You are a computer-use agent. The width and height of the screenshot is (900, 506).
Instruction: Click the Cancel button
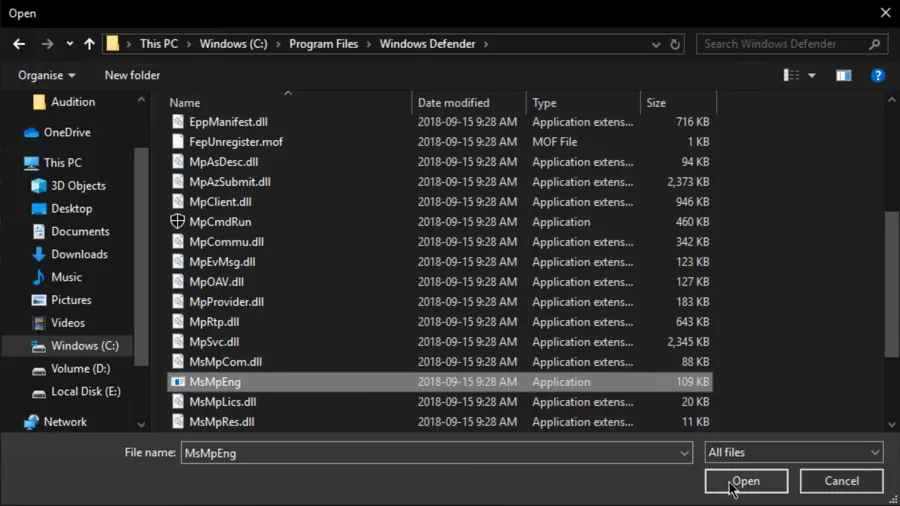tap(841, 481)
